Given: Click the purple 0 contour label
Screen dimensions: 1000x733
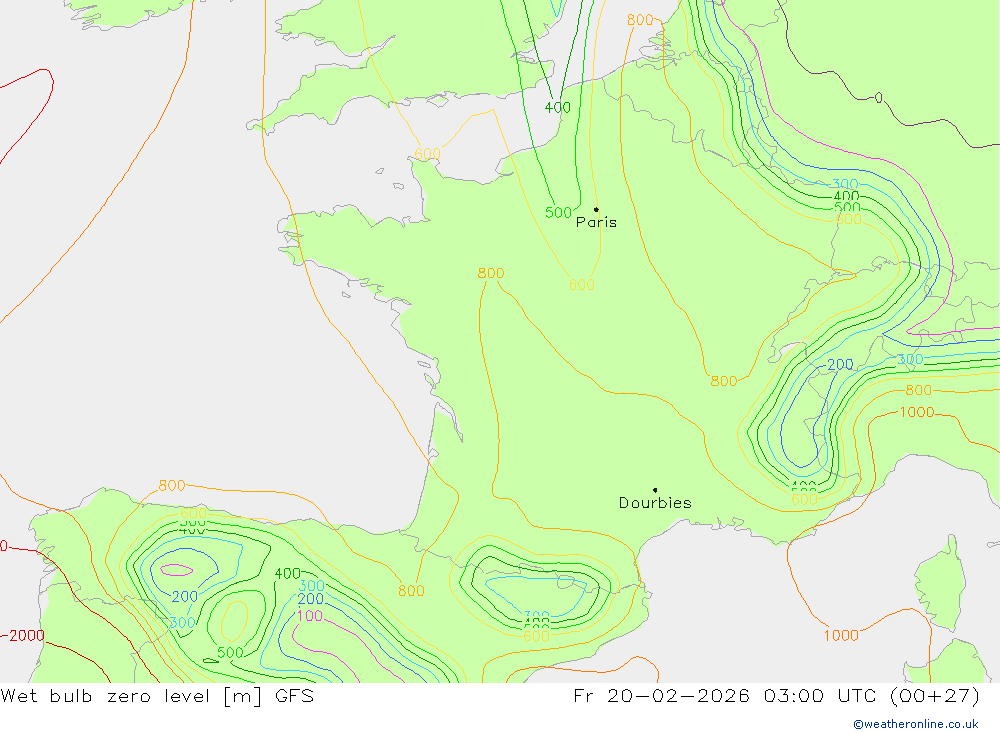Looking at the screenshot, I should coord(879,98).
